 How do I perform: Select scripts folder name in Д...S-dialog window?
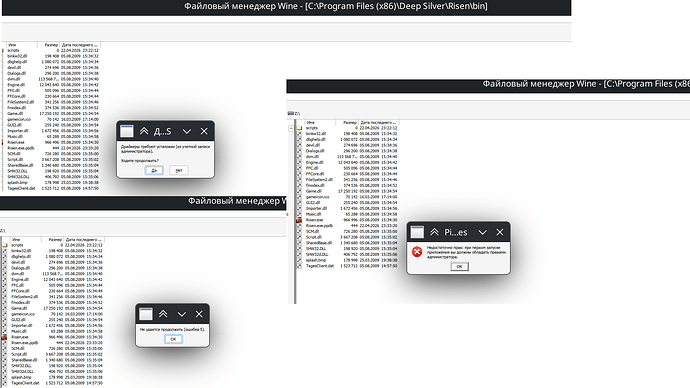[x=13, y=51]
